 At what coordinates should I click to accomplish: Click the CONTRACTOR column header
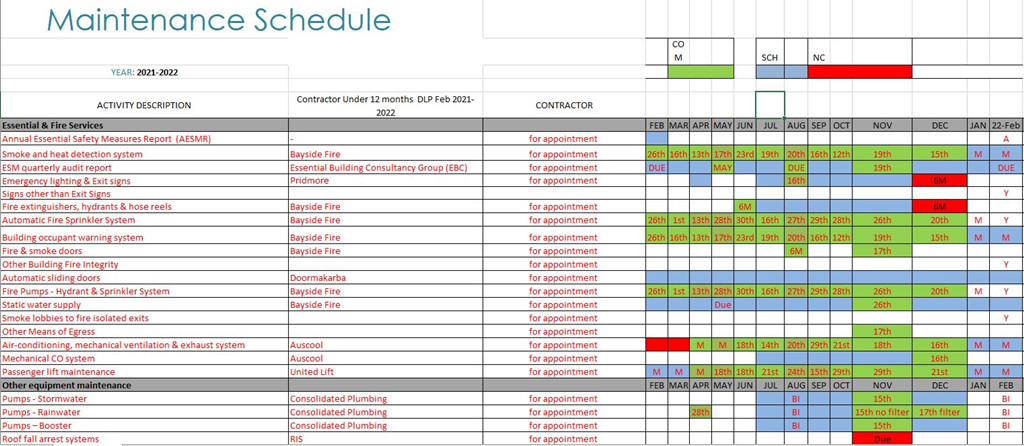coord(563,105)
